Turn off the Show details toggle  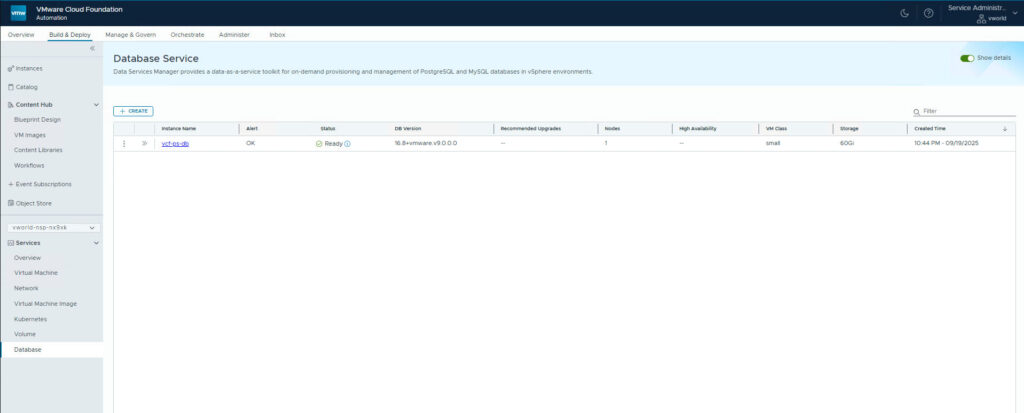point(967,59)
